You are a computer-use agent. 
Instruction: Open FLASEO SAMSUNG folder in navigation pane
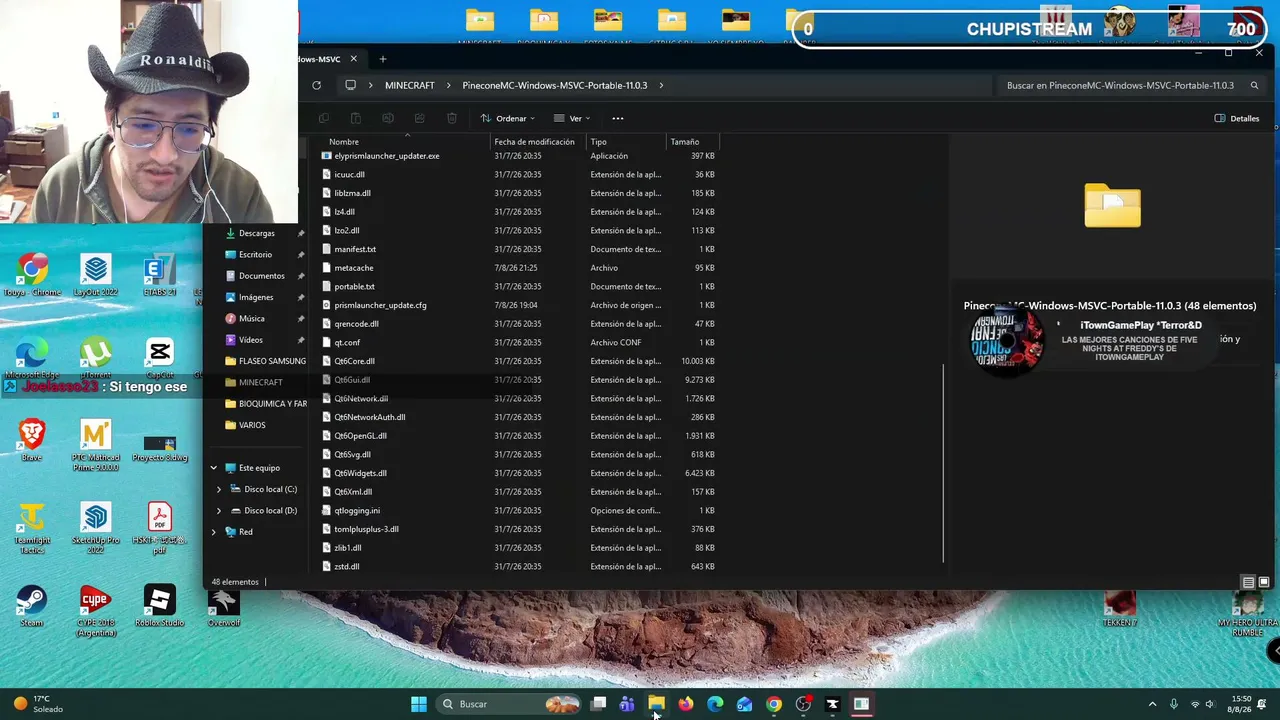[x=265, y=361]
